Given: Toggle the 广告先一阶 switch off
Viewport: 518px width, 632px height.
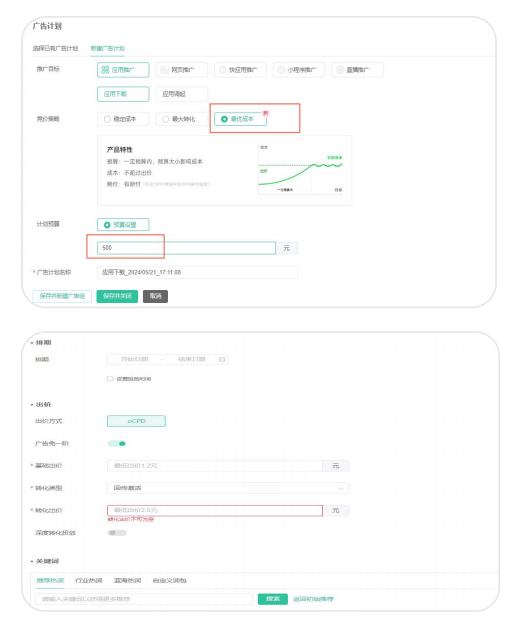Looking at the screenshot, I should pos(117,443).
